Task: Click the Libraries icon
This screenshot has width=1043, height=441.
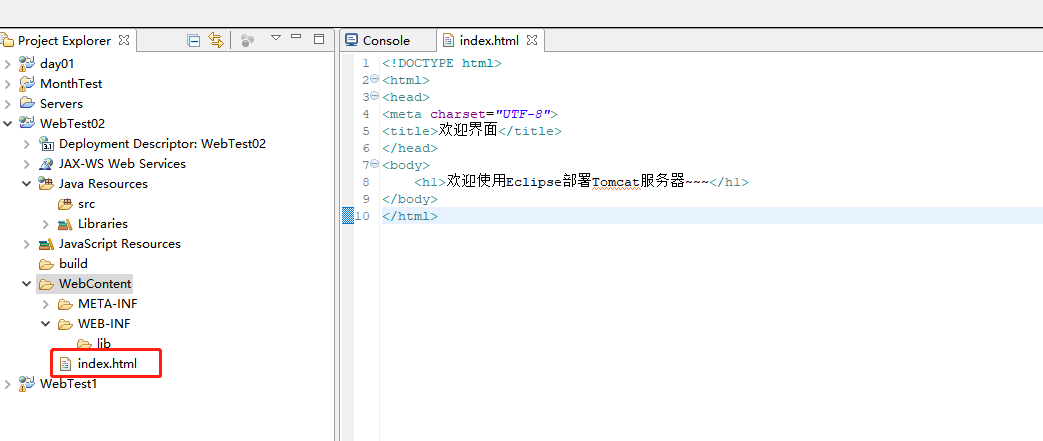Action: tap(65, 224)
